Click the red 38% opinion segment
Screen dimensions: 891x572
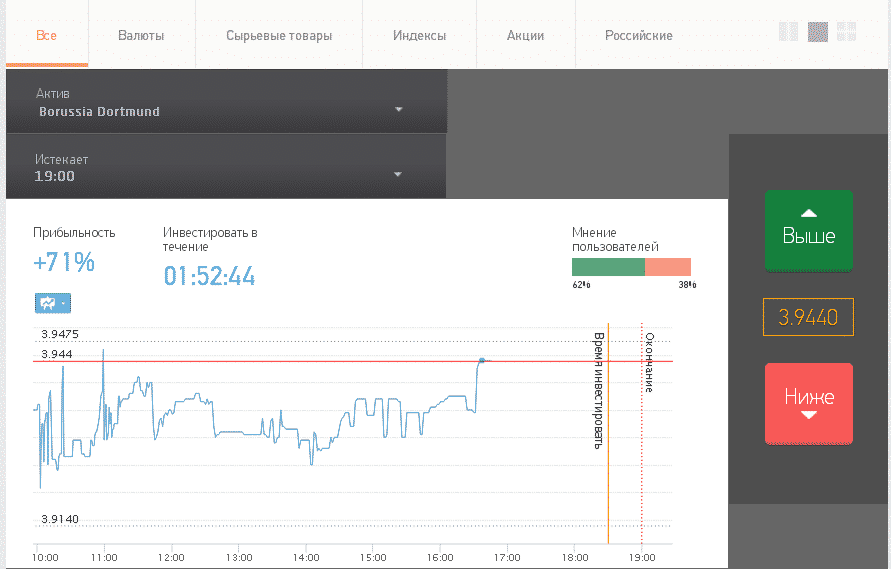point(668,267)
